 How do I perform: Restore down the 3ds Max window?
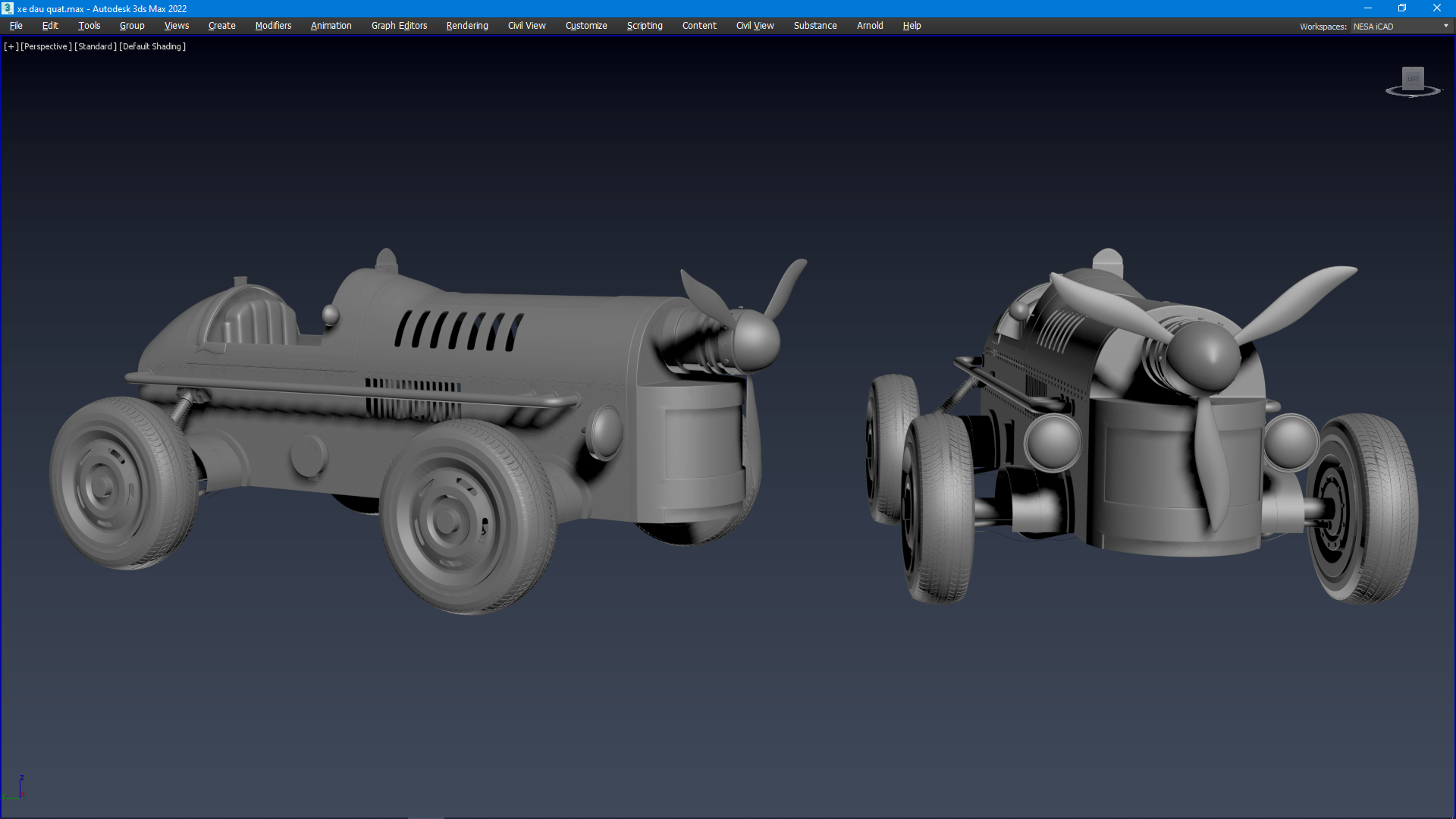click(1402, 8)
